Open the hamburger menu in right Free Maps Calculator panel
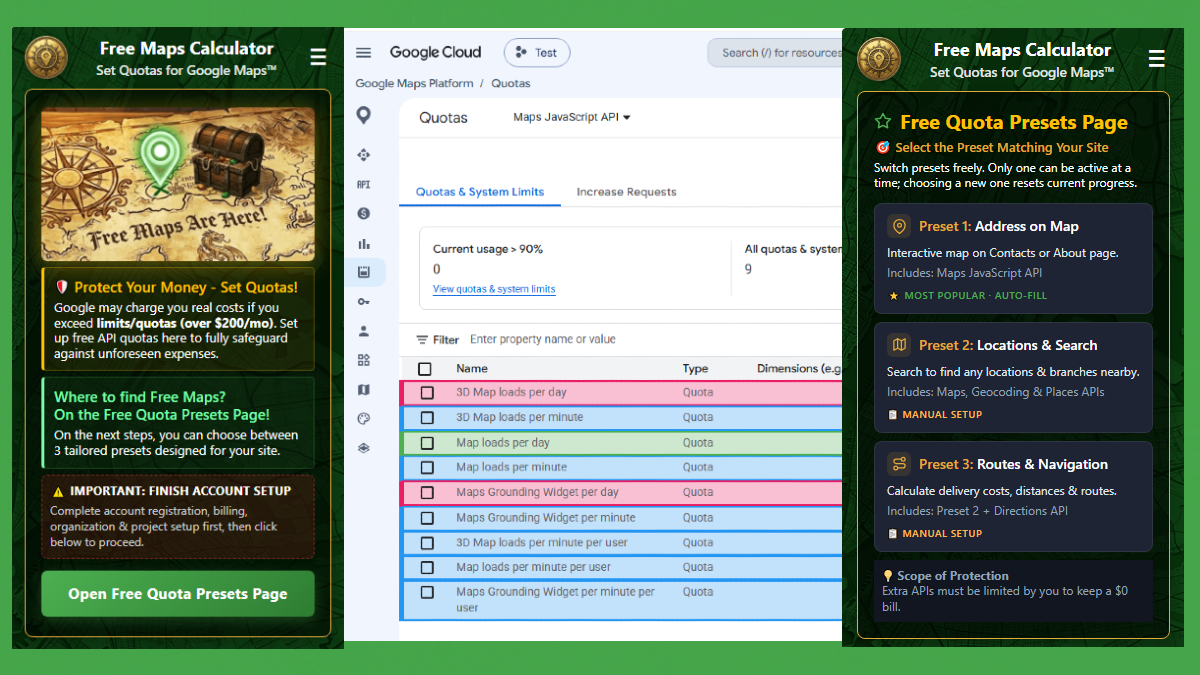This screenshot has width=1200, height=675. click(x=1156, y=58)
